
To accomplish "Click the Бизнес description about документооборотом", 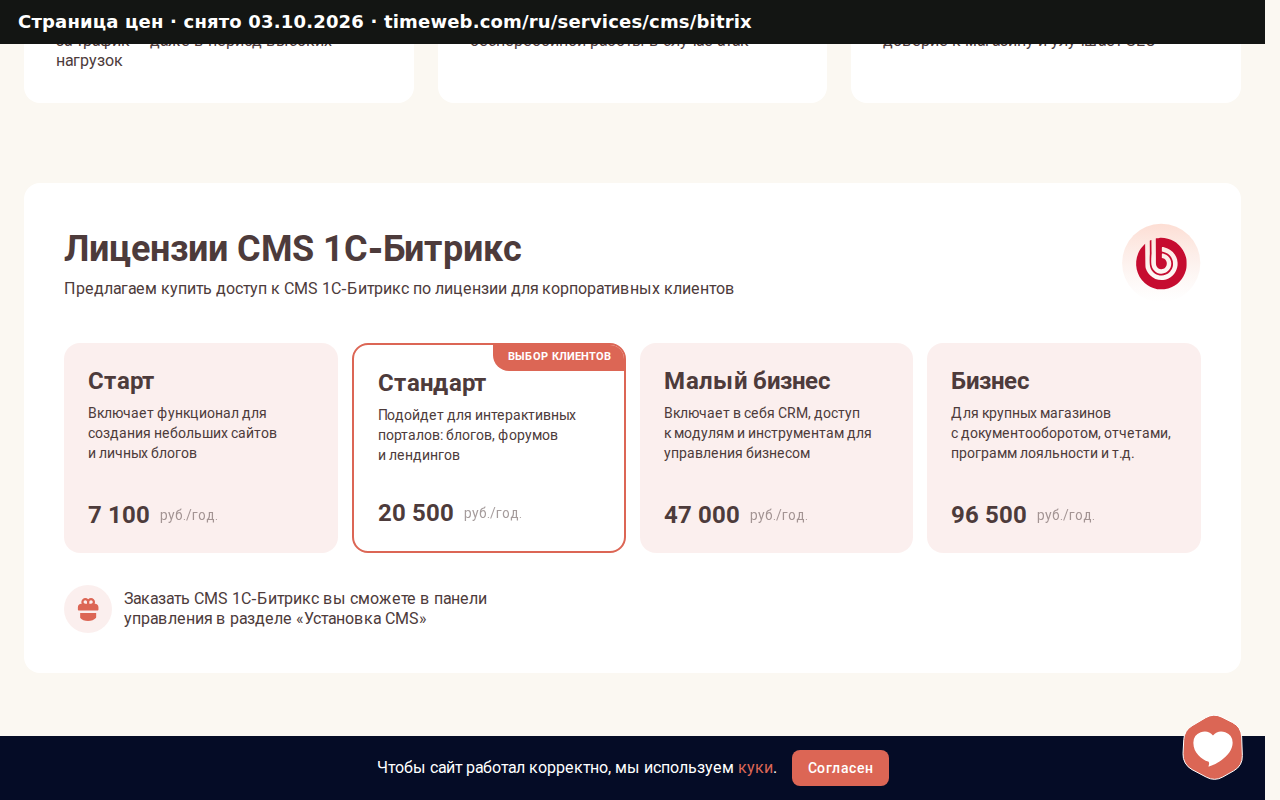I will [x=1061, y=433].
